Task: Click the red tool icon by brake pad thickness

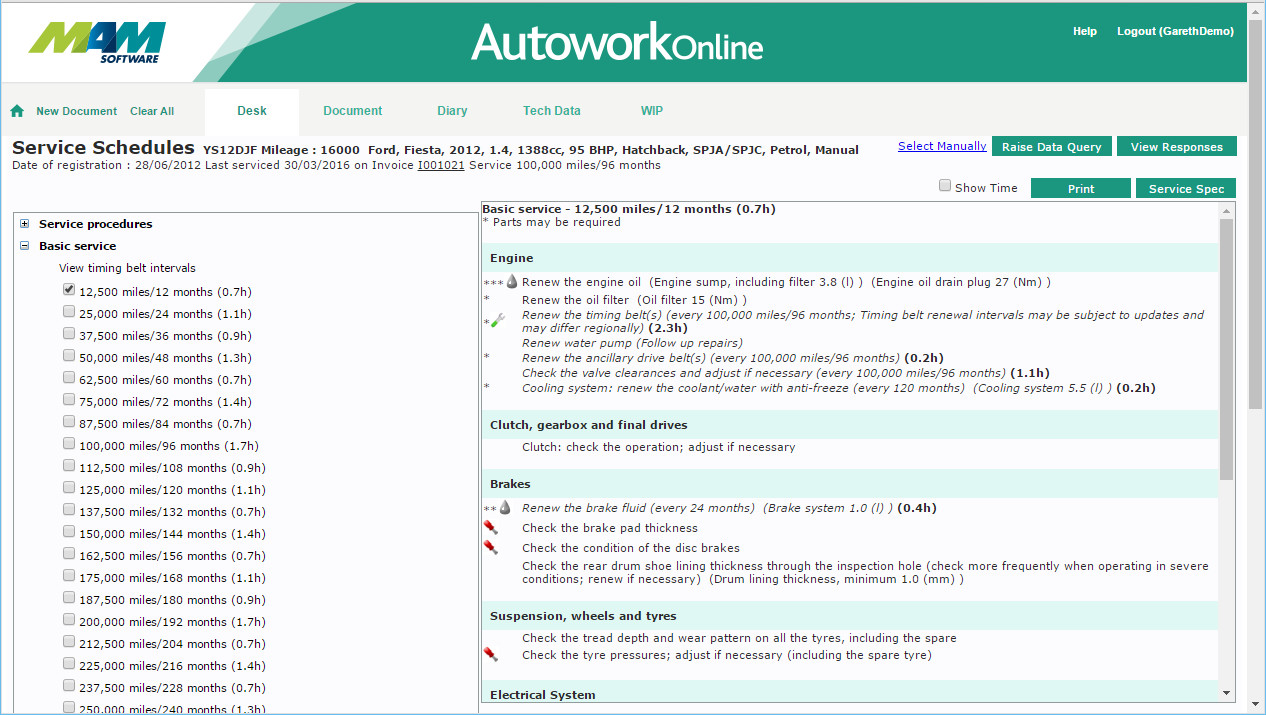Action: point(490,527)
